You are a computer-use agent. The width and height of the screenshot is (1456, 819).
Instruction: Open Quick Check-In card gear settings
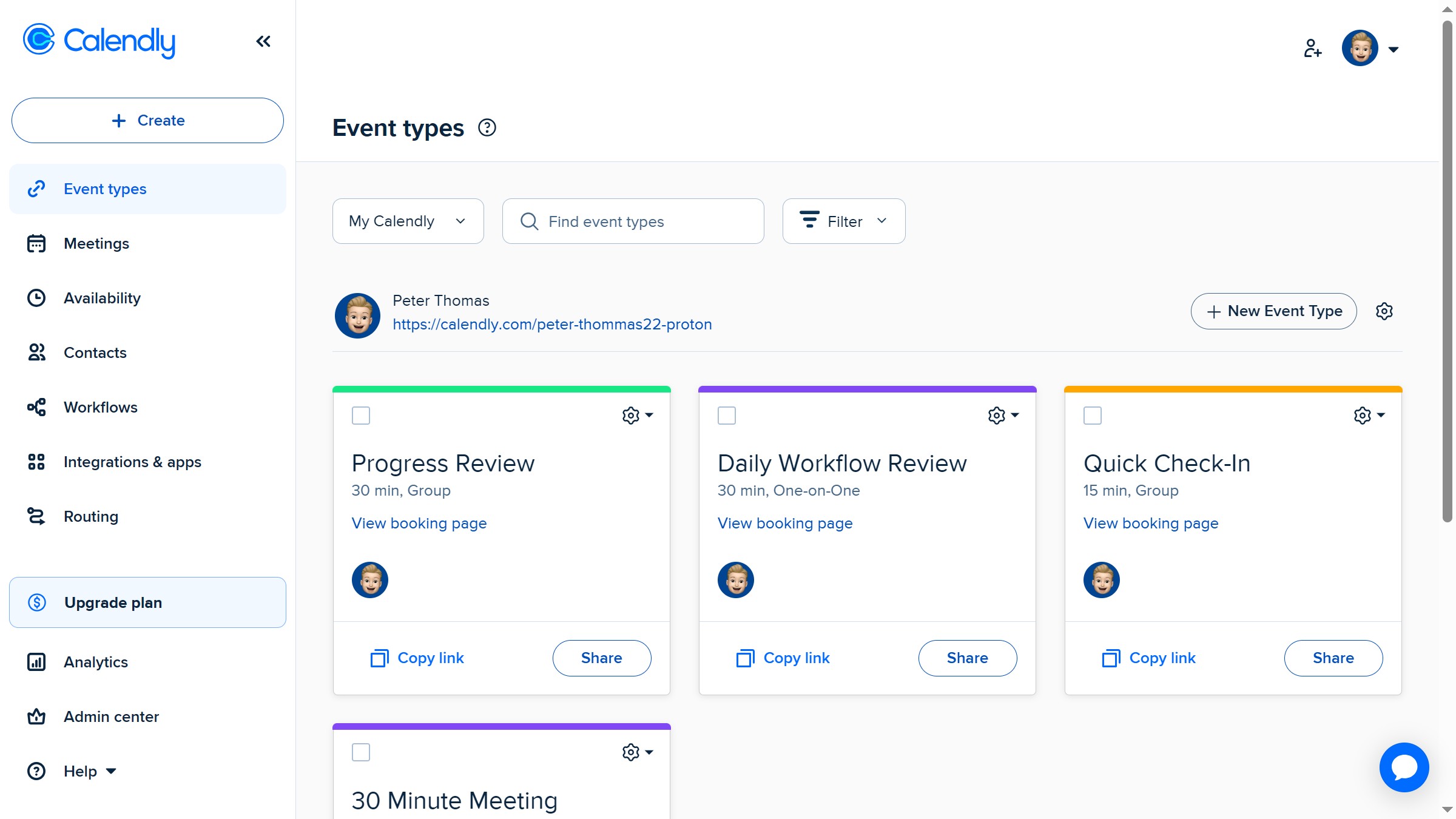coord(1369,416)
